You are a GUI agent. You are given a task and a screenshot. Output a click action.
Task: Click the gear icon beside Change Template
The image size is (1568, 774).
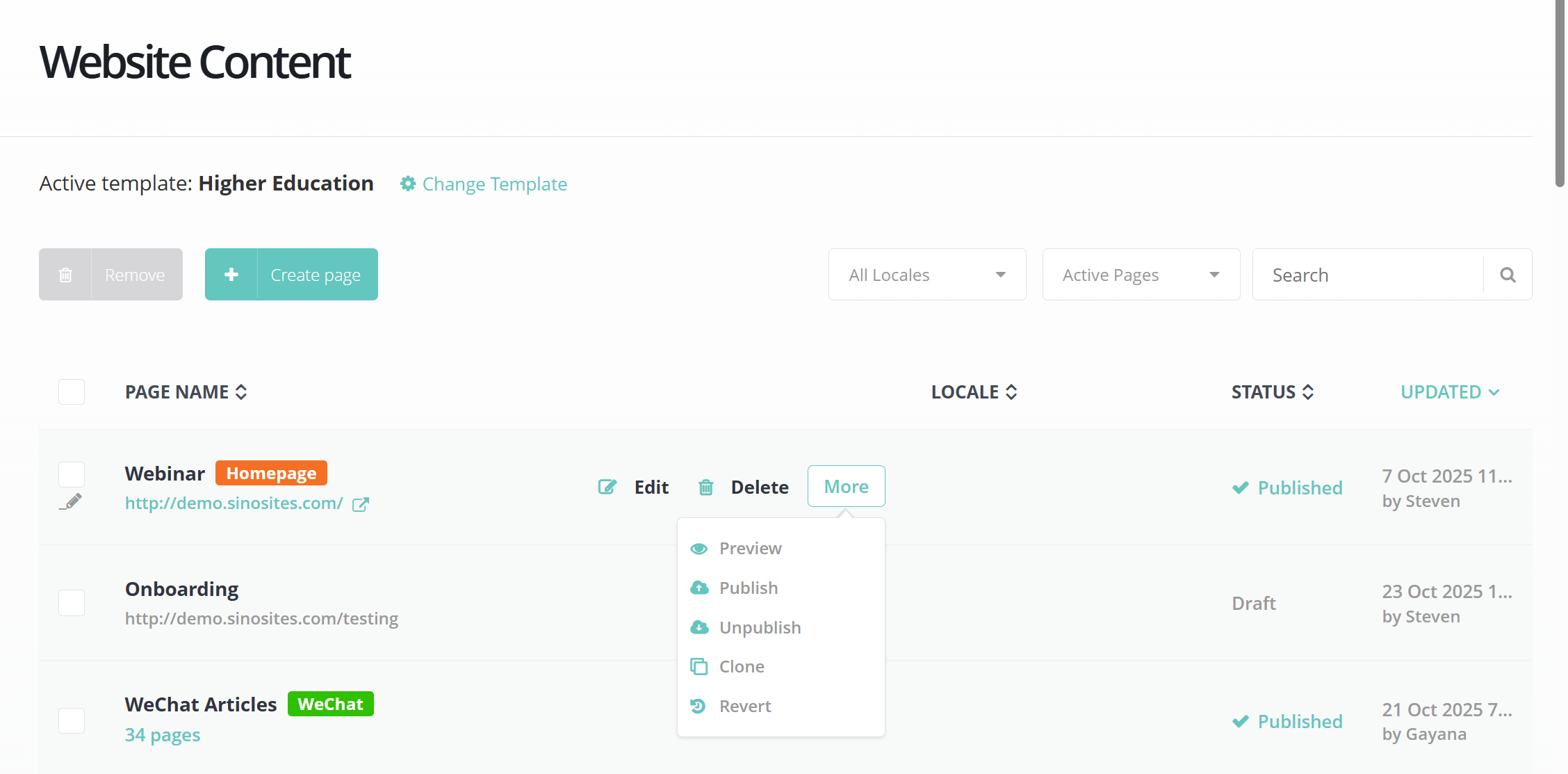point(408,184)
